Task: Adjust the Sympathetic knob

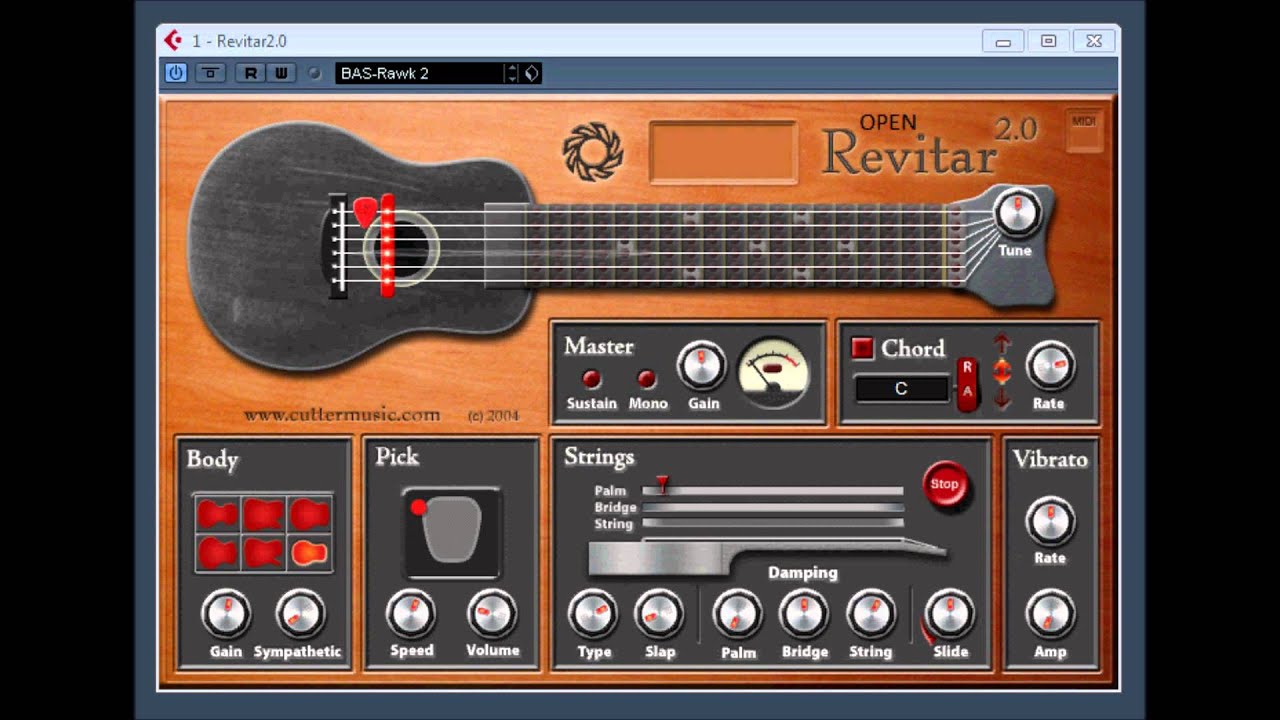Action: coord(299,614)
